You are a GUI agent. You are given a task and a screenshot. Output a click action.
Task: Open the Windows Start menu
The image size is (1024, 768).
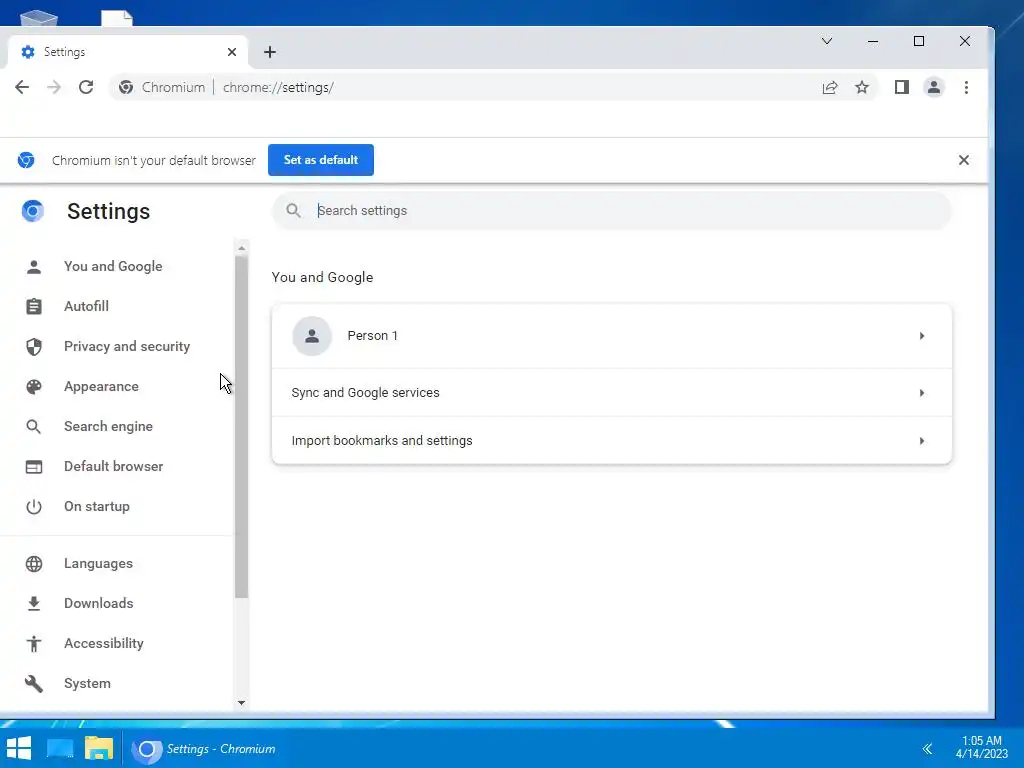point(19,749)
